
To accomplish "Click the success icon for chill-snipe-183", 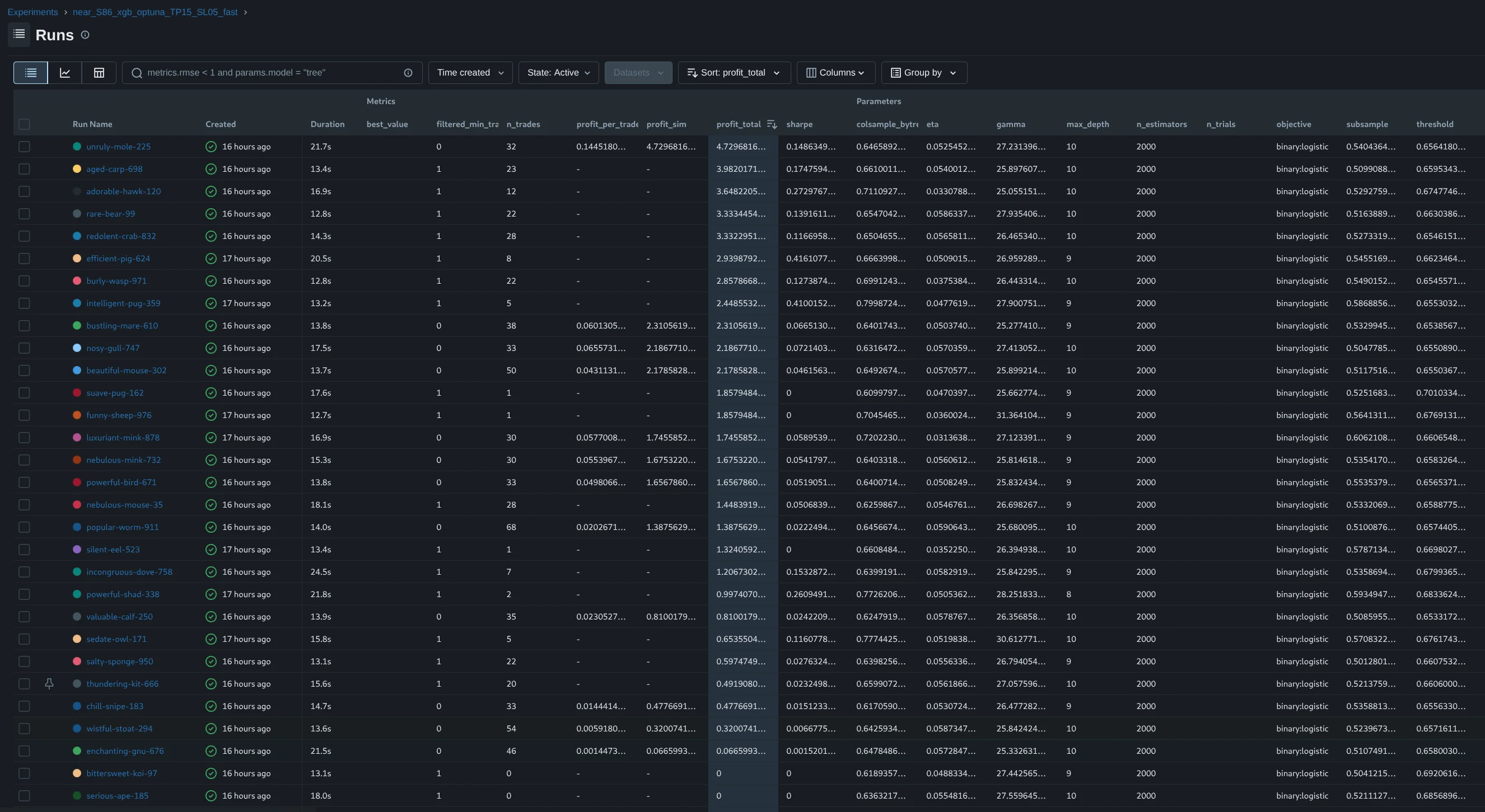I will coord(211,707).
